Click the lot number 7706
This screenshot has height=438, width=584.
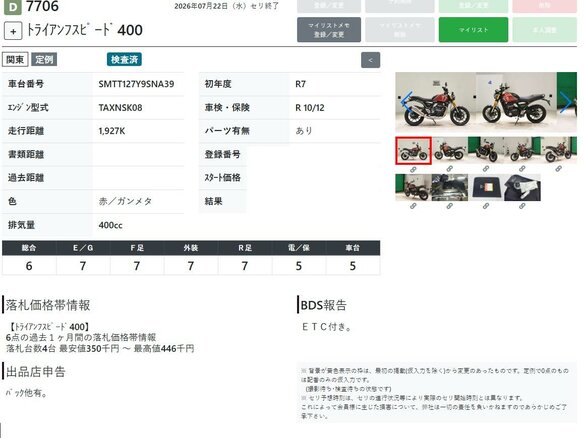pos(42,6)
